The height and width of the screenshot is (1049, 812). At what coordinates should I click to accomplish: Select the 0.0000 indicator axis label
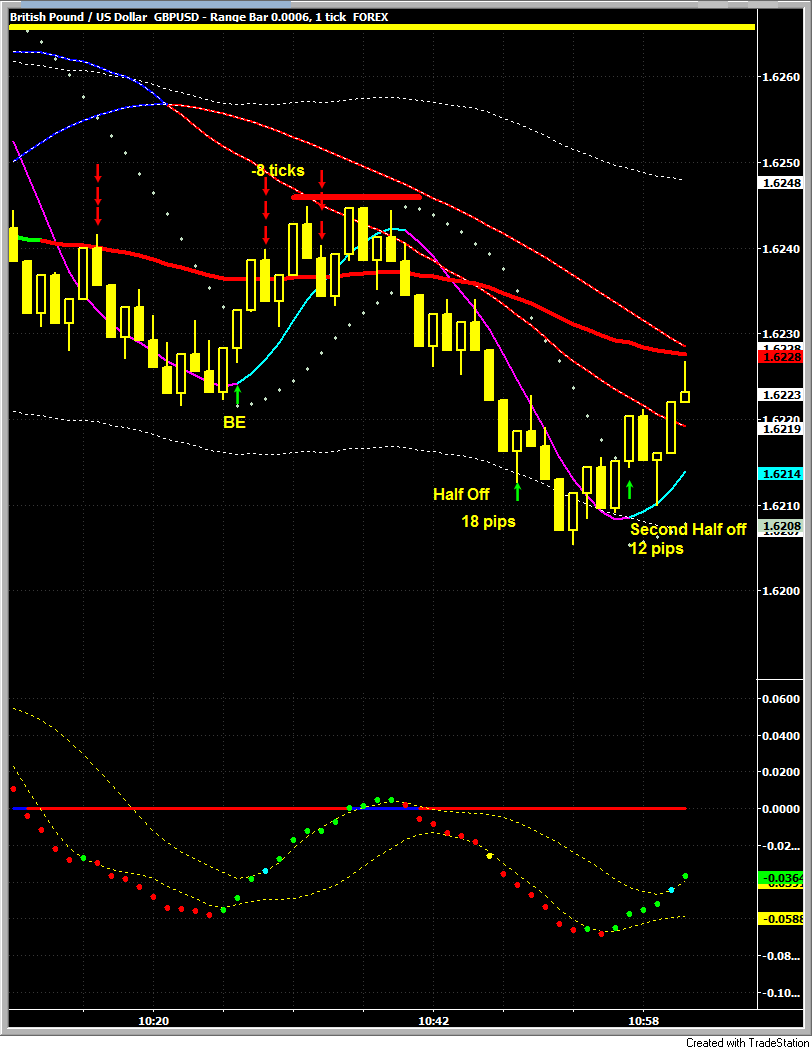point(781,809)
